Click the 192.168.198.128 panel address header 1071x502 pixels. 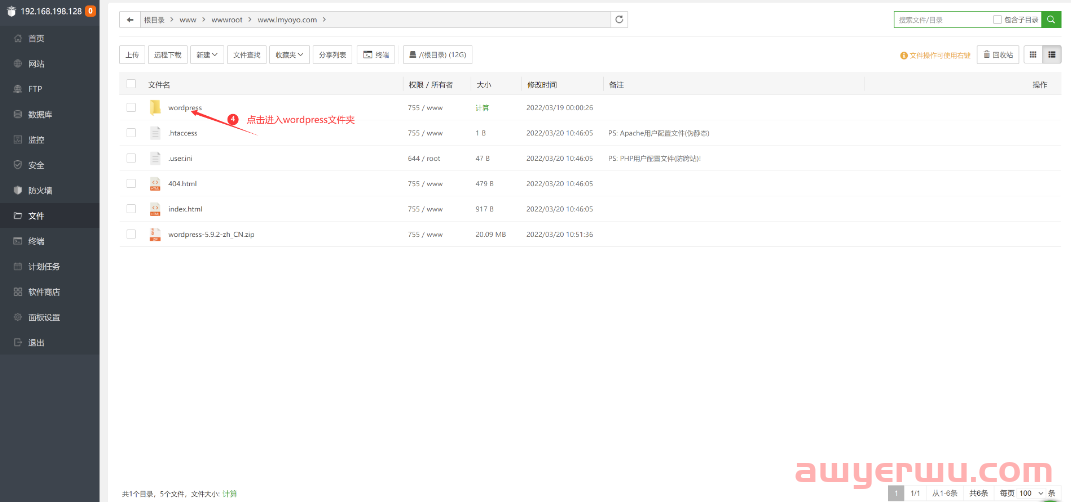pos(51,12)
